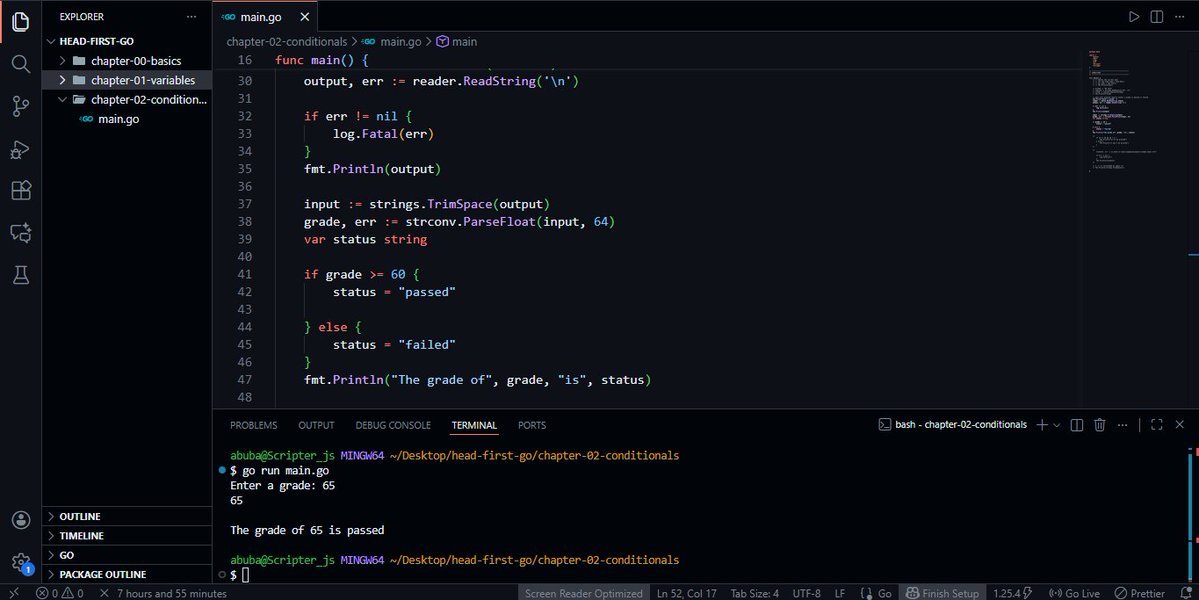
Task: Collapse the HEAD-FIRST-GO root folder
Action: pos(127,41)
